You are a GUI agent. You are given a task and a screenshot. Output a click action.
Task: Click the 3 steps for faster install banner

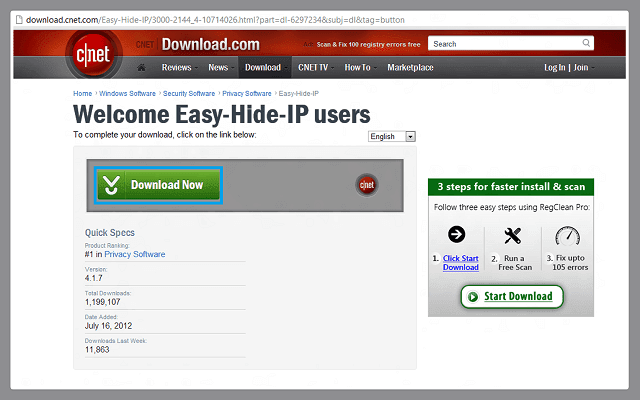pyautogui.click(x=511, y=187)
